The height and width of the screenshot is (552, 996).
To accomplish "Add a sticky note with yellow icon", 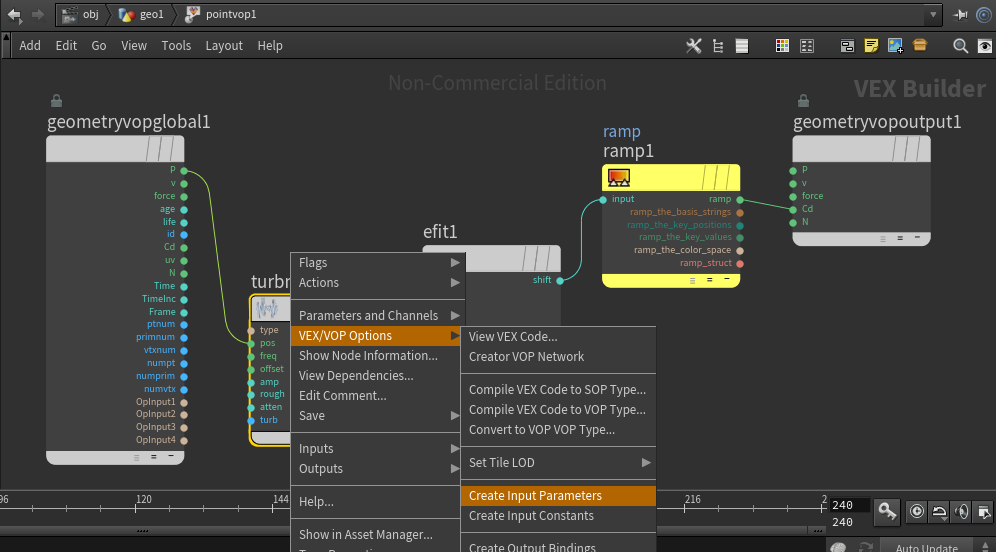I will click(871, 46).
